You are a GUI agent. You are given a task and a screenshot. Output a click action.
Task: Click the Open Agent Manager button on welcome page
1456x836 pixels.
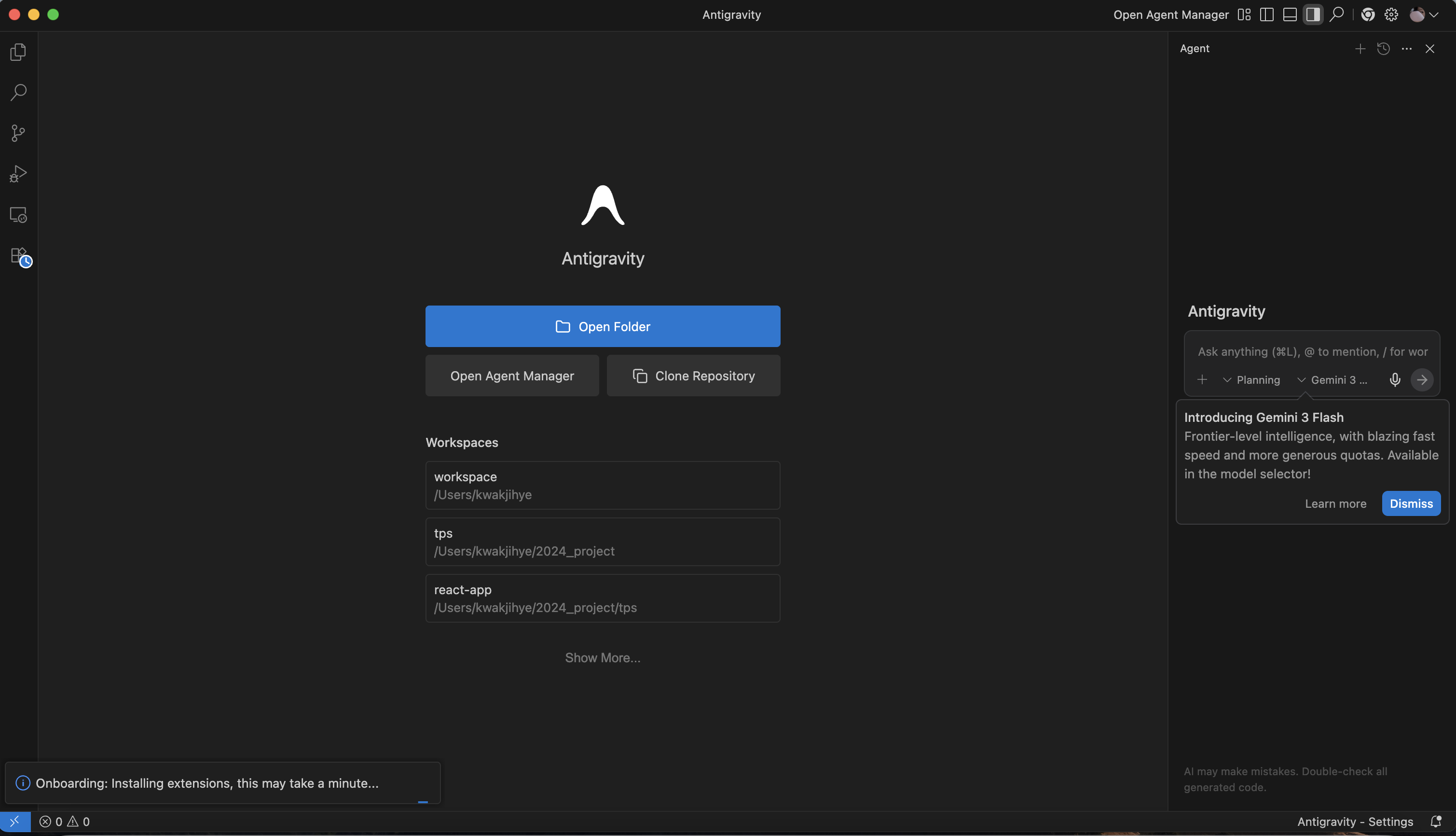point(512,376)
